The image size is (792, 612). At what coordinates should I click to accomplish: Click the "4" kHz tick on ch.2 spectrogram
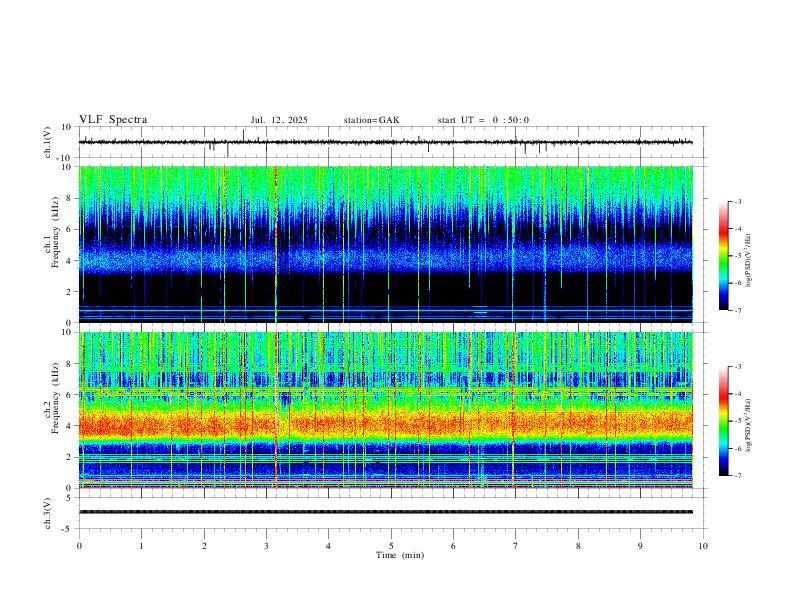(x=69, y=426)
